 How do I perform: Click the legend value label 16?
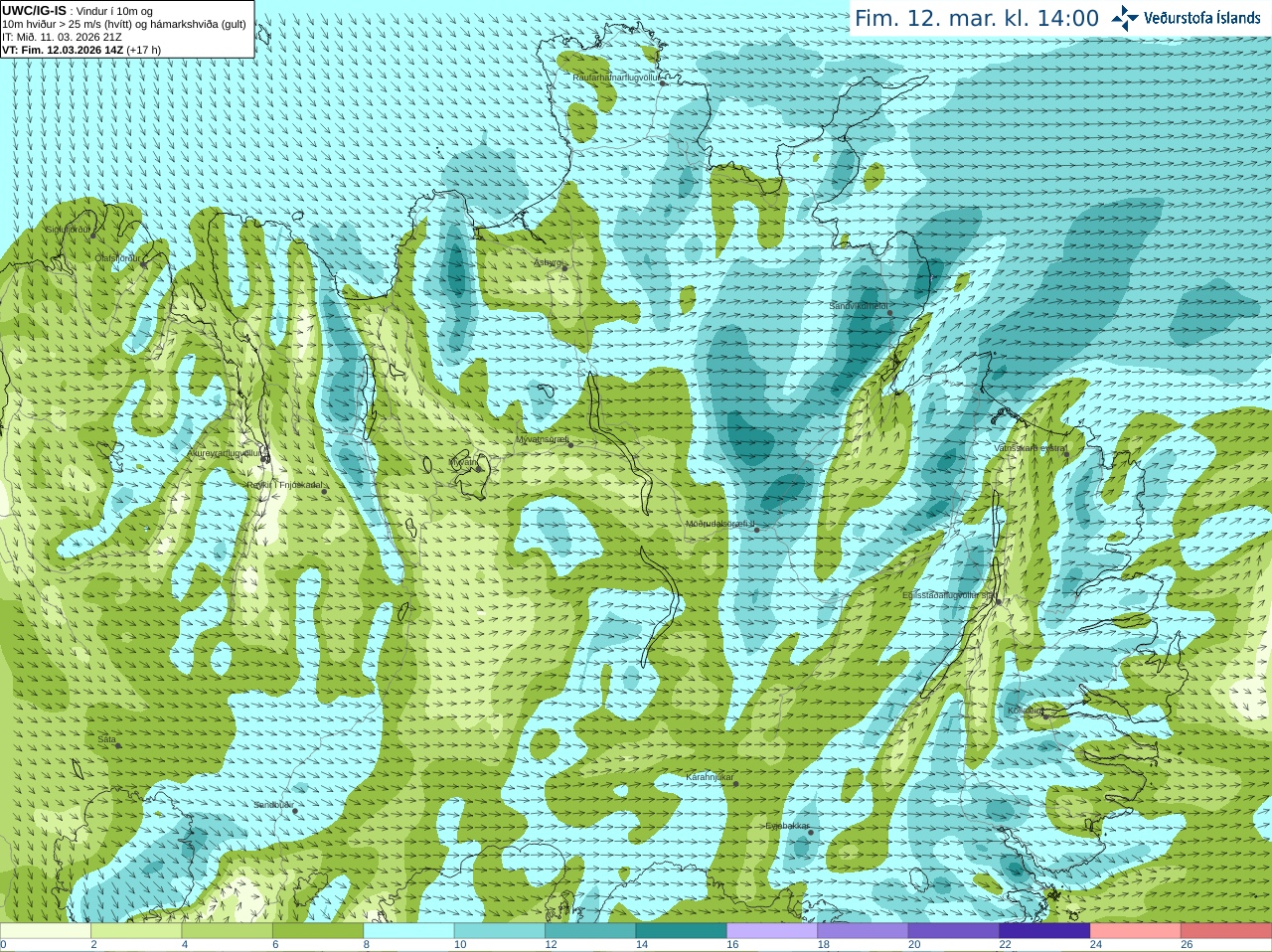tap(732, 945)
